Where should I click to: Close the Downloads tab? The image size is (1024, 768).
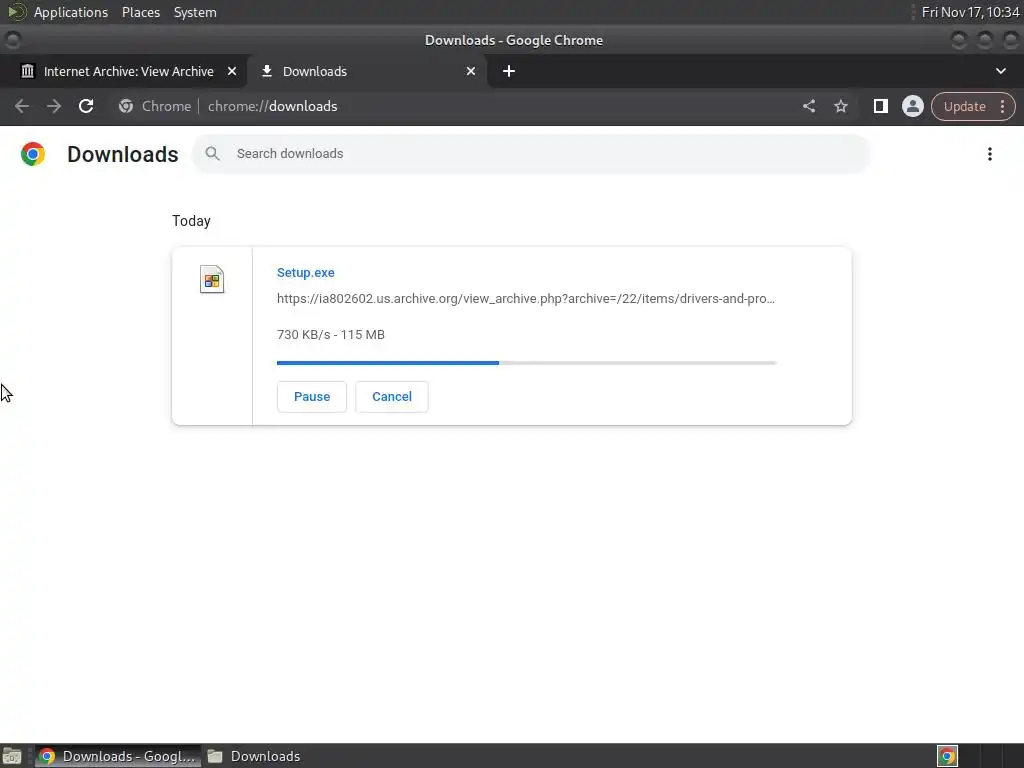tap(471, 71)
